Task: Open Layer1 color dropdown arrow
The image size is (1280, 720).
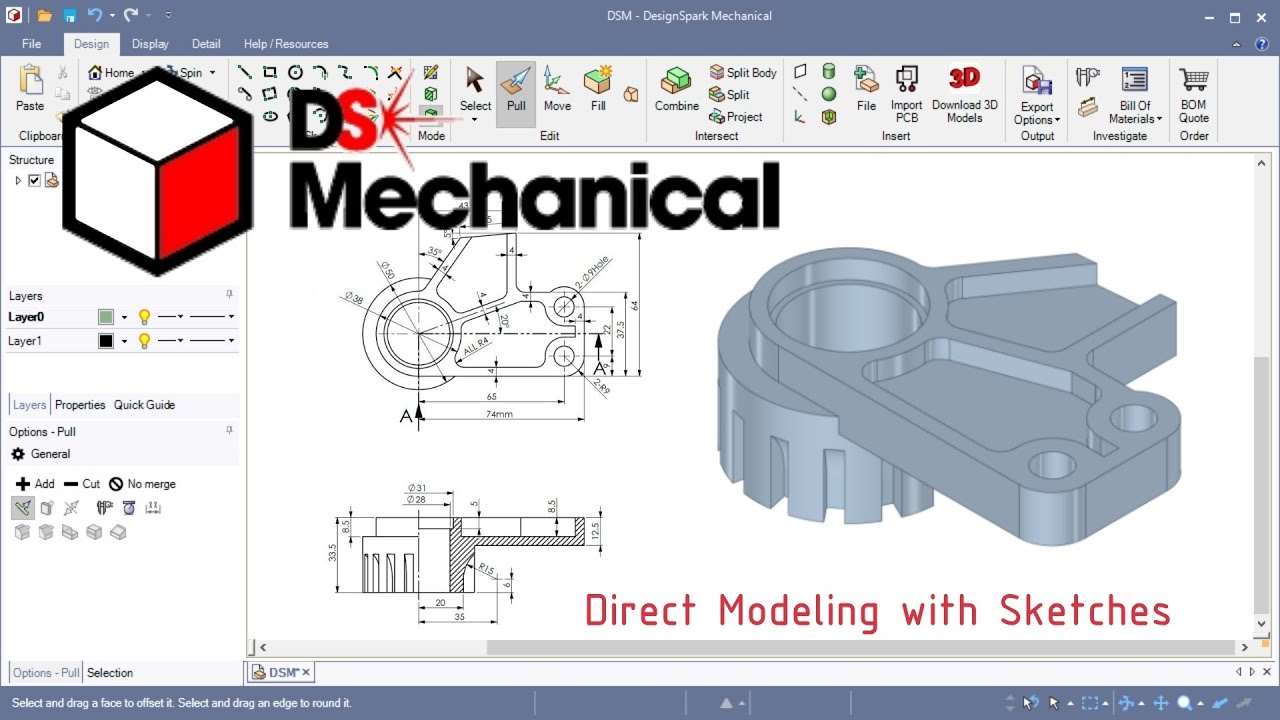Action: pos(125,341)
